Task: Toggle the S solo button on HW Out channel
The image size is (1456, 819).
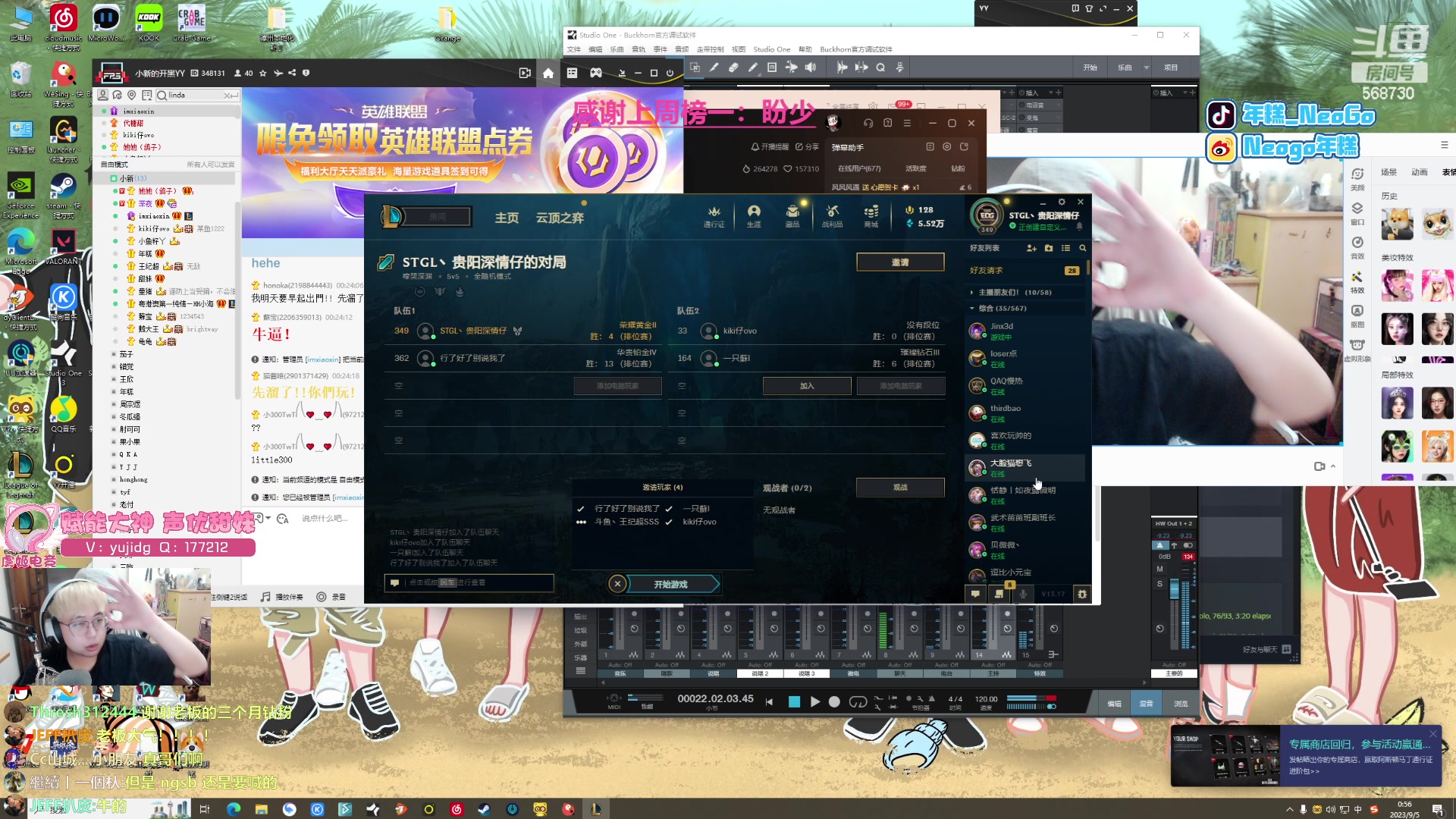Action: pyautogui.click(x=1159, y=584)
